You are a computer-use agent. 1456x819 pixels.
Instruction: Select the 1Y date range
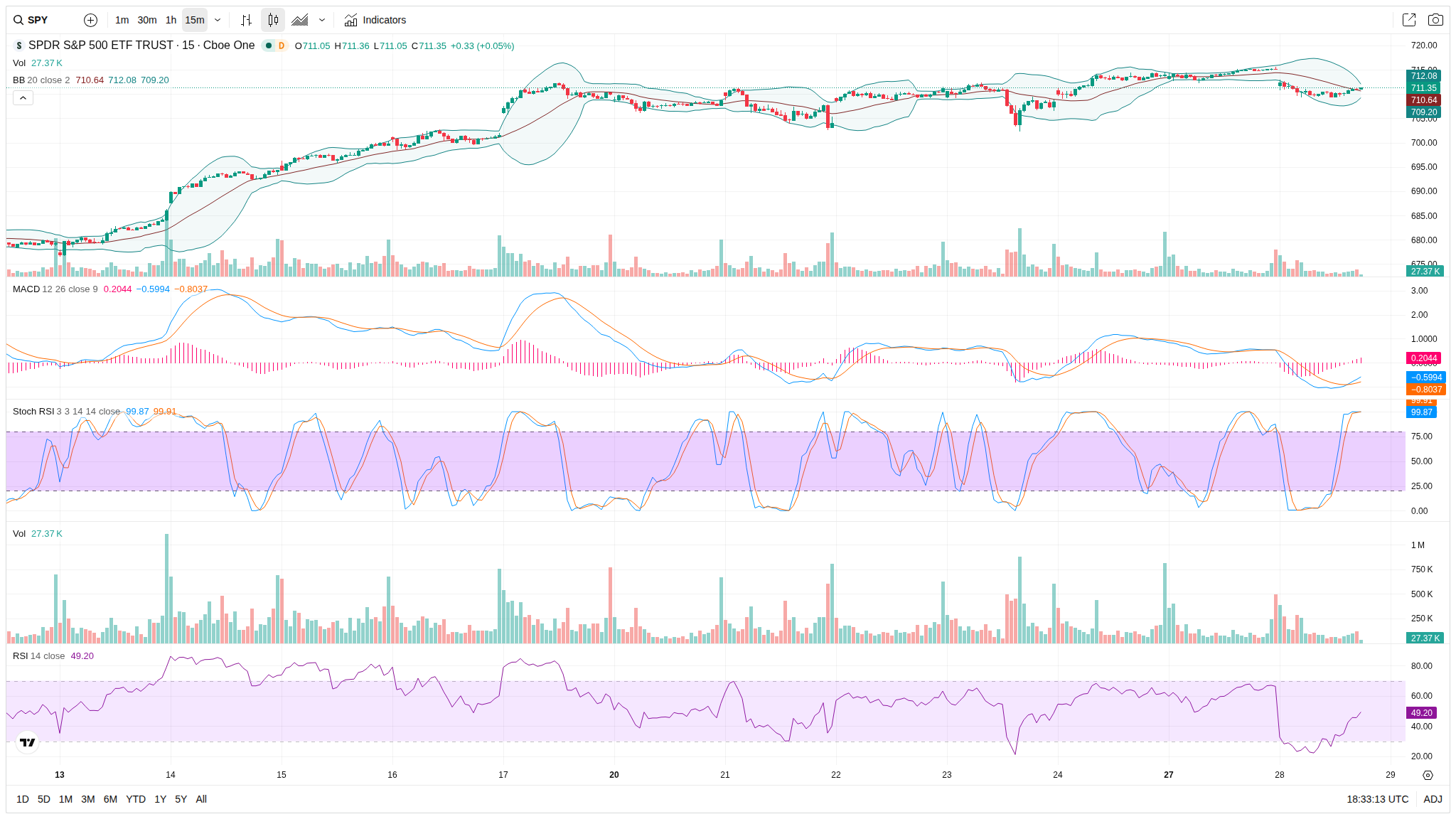[x=160, y=799]
